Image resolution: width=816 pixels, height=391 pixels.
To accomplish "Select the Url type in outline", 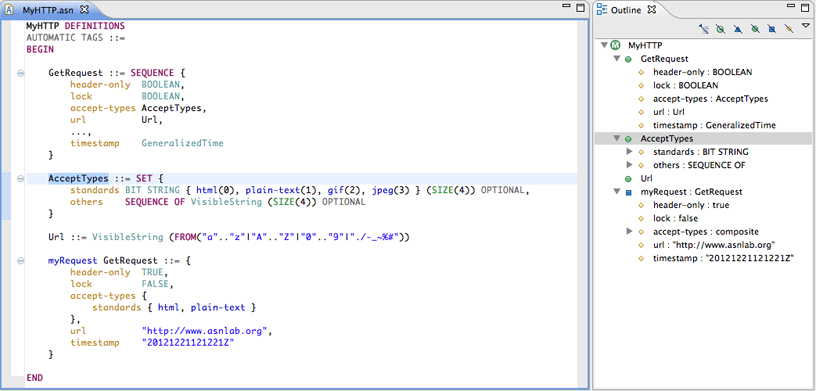I will 647,178.
